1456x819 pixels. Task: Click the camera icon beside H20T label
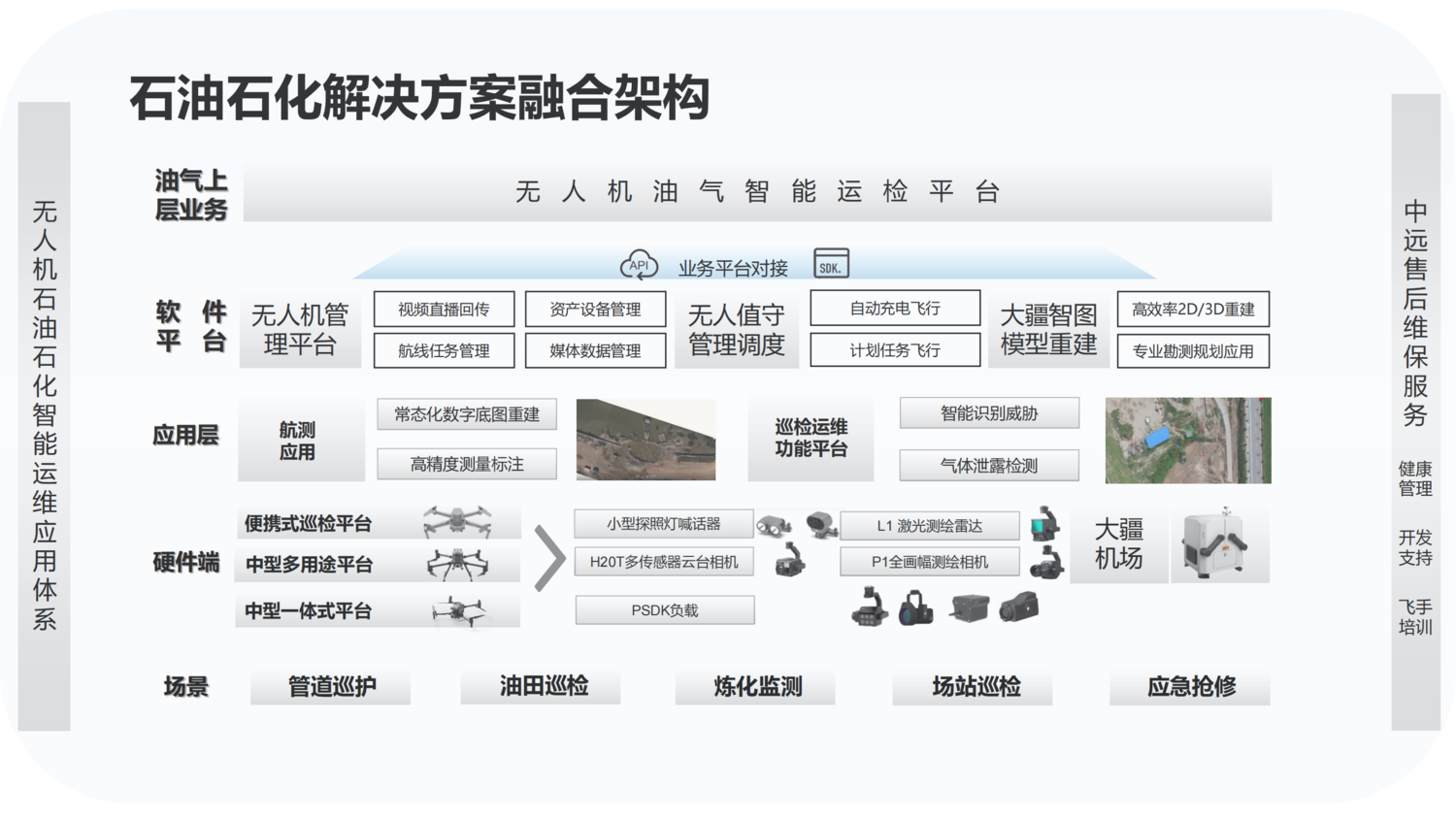[789, 561]
